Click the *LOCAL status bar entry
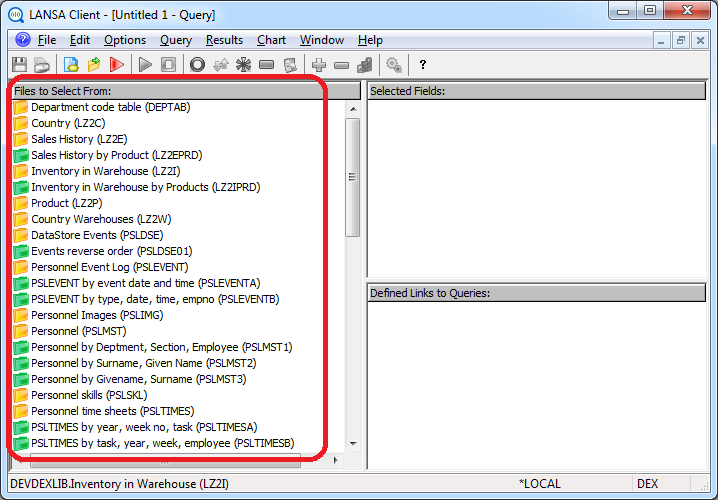This screenshot has height=500, width=718. pyautogui.click(x=539, y=484)
